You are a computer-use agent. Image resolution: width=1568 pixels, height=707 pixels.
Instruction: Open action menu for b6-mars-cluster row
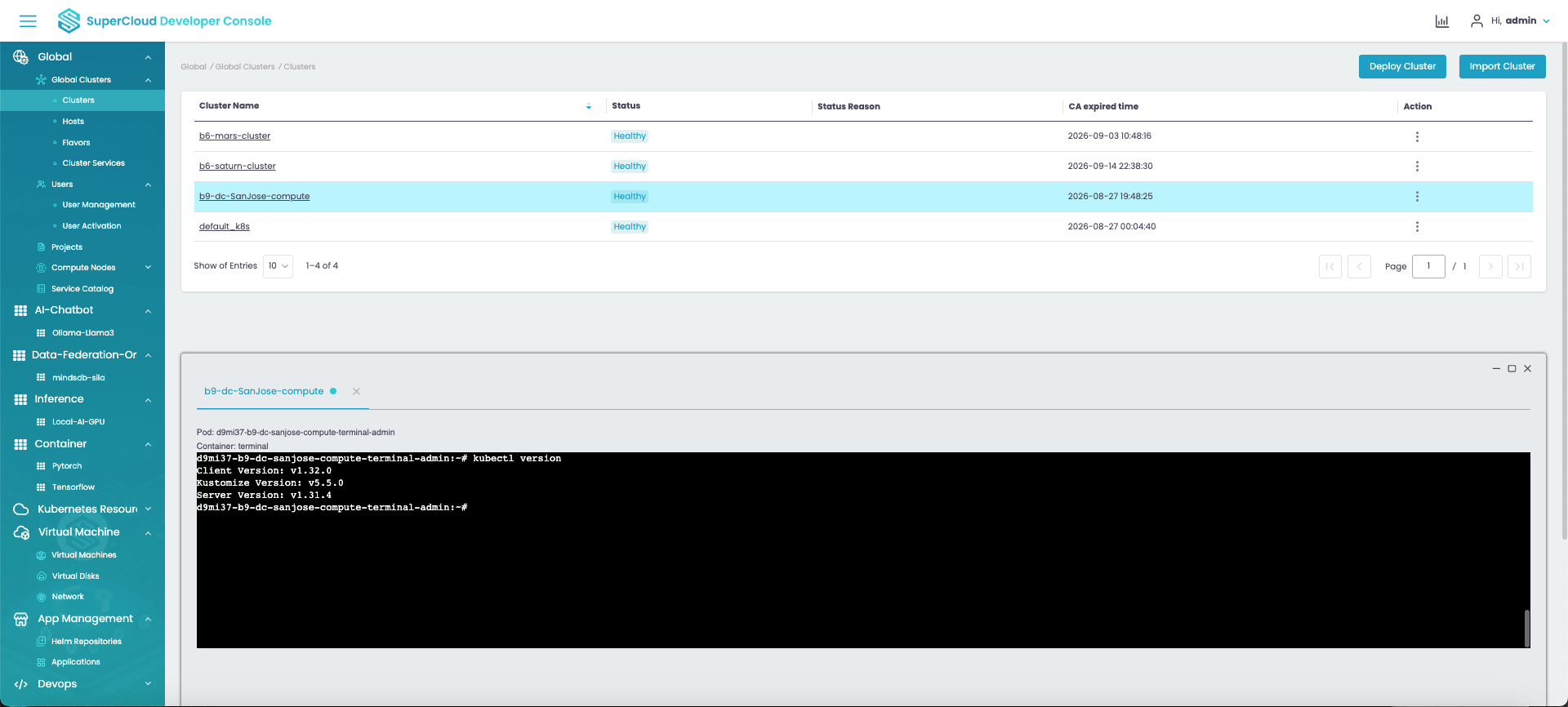(x=1417, y=137)
